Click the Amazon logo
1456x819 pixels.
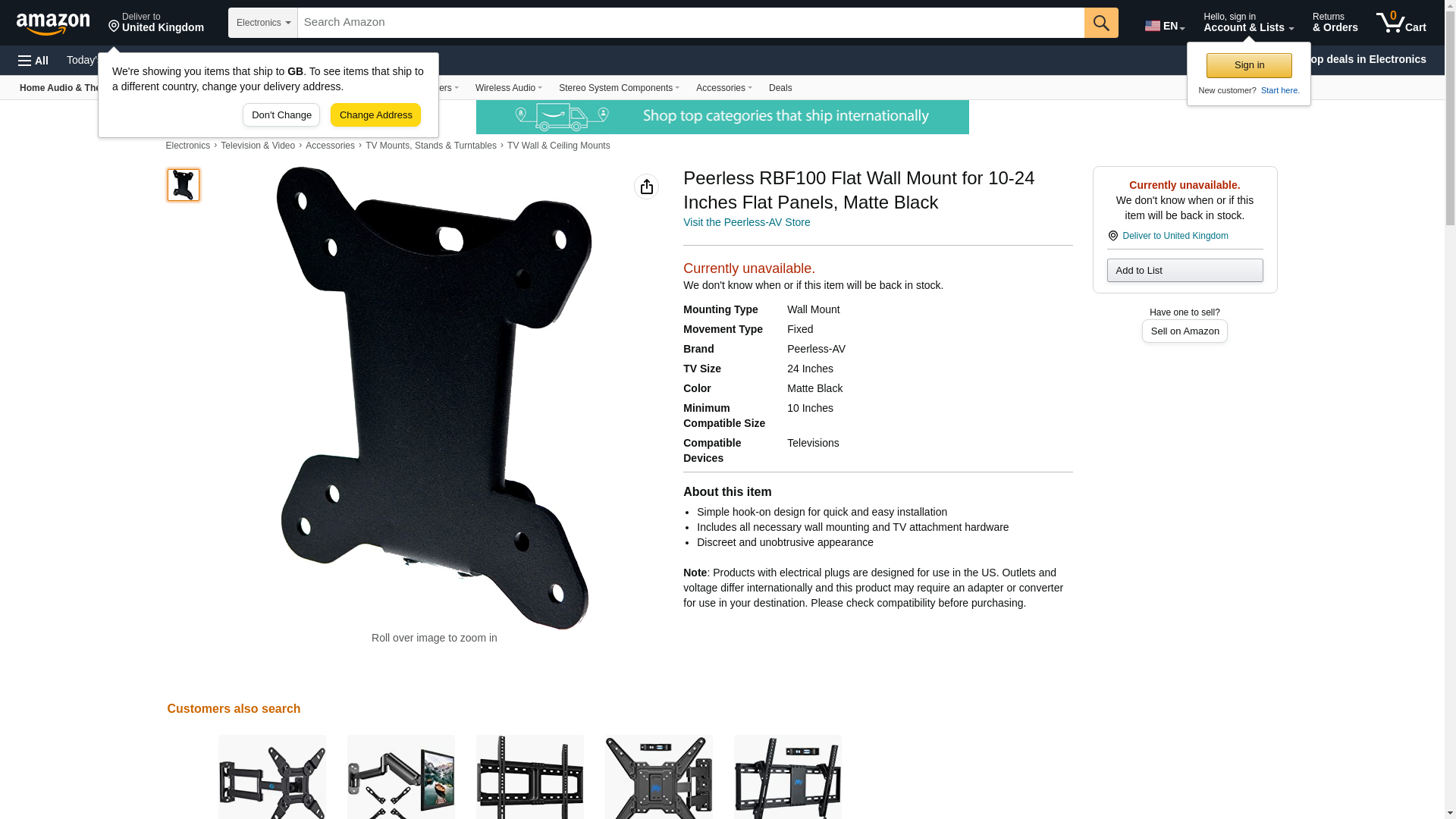tap(53, 24)
